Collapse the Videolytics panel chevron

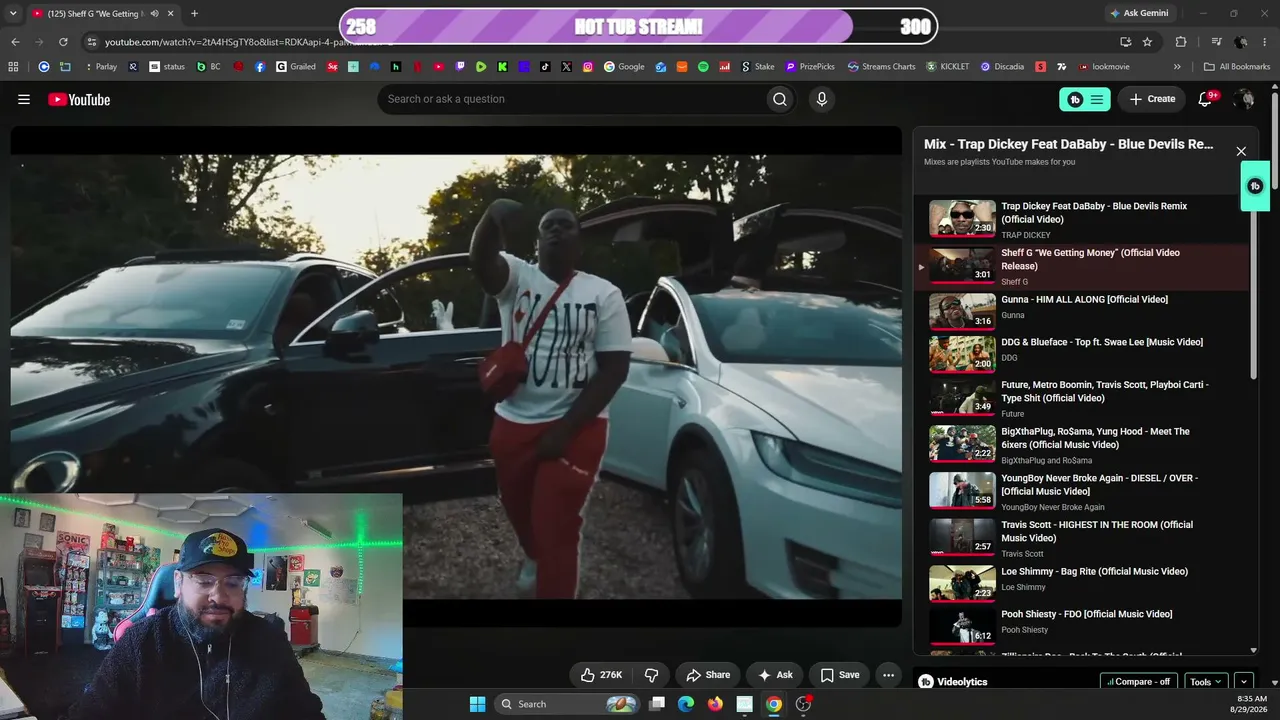coord(1244,682)
